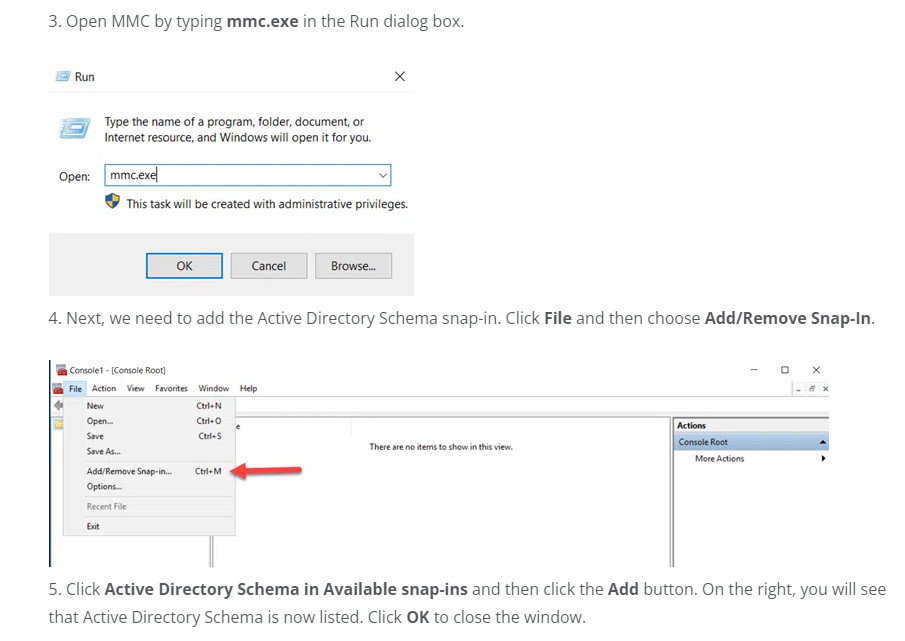Click the red MMC icon in Console1 title bar
This screenshot has height=641, width=905.
pos(61,370)
